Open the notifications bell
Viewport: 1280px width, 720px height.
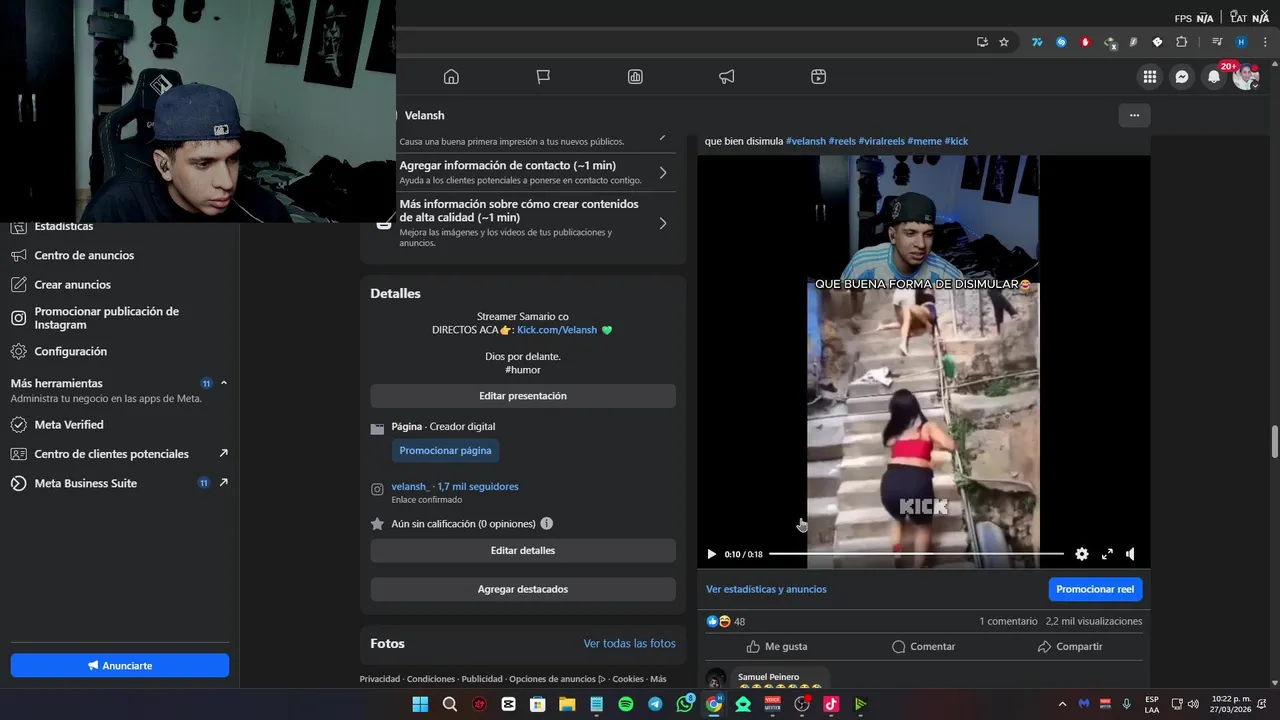point(1214,77)
